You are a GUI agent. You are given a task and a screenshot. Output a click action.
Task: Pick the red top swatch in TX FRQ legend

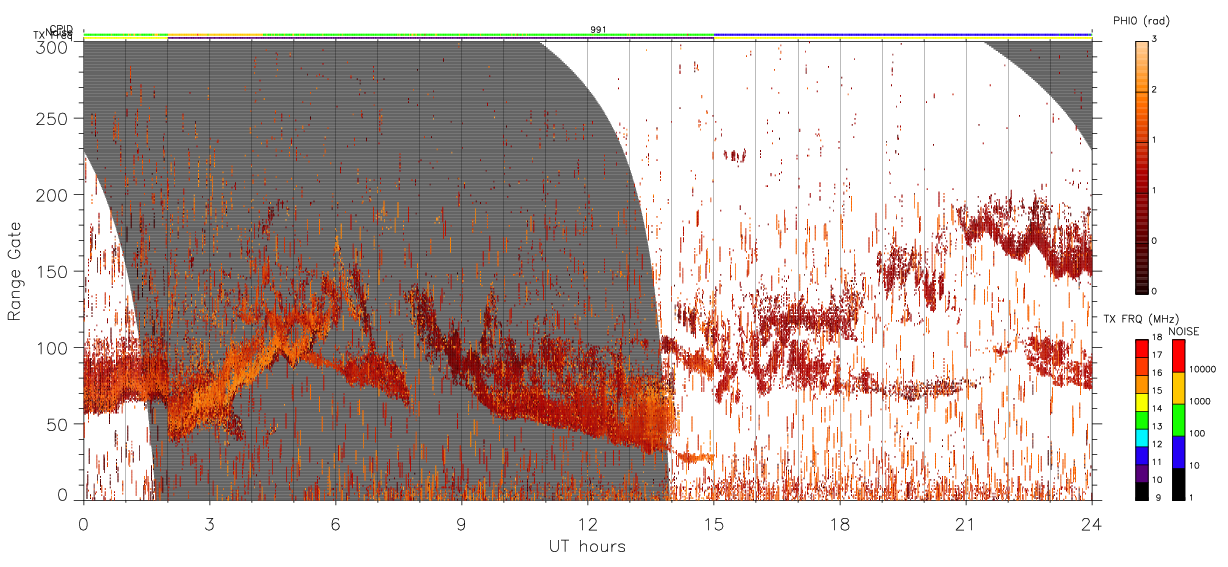(x=1141, y=347)
